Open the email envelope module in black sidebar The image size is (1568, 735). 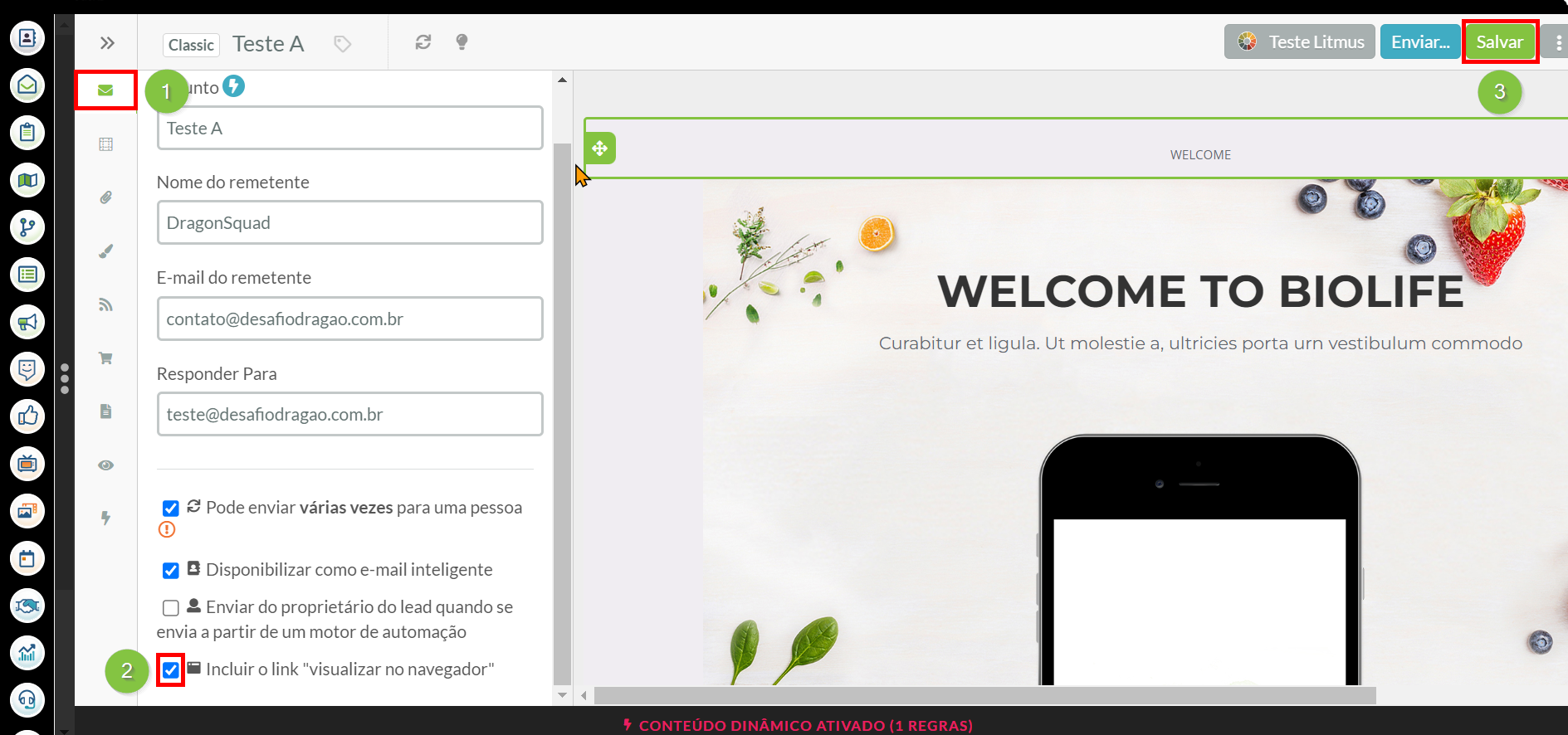[x=27, y=85]
